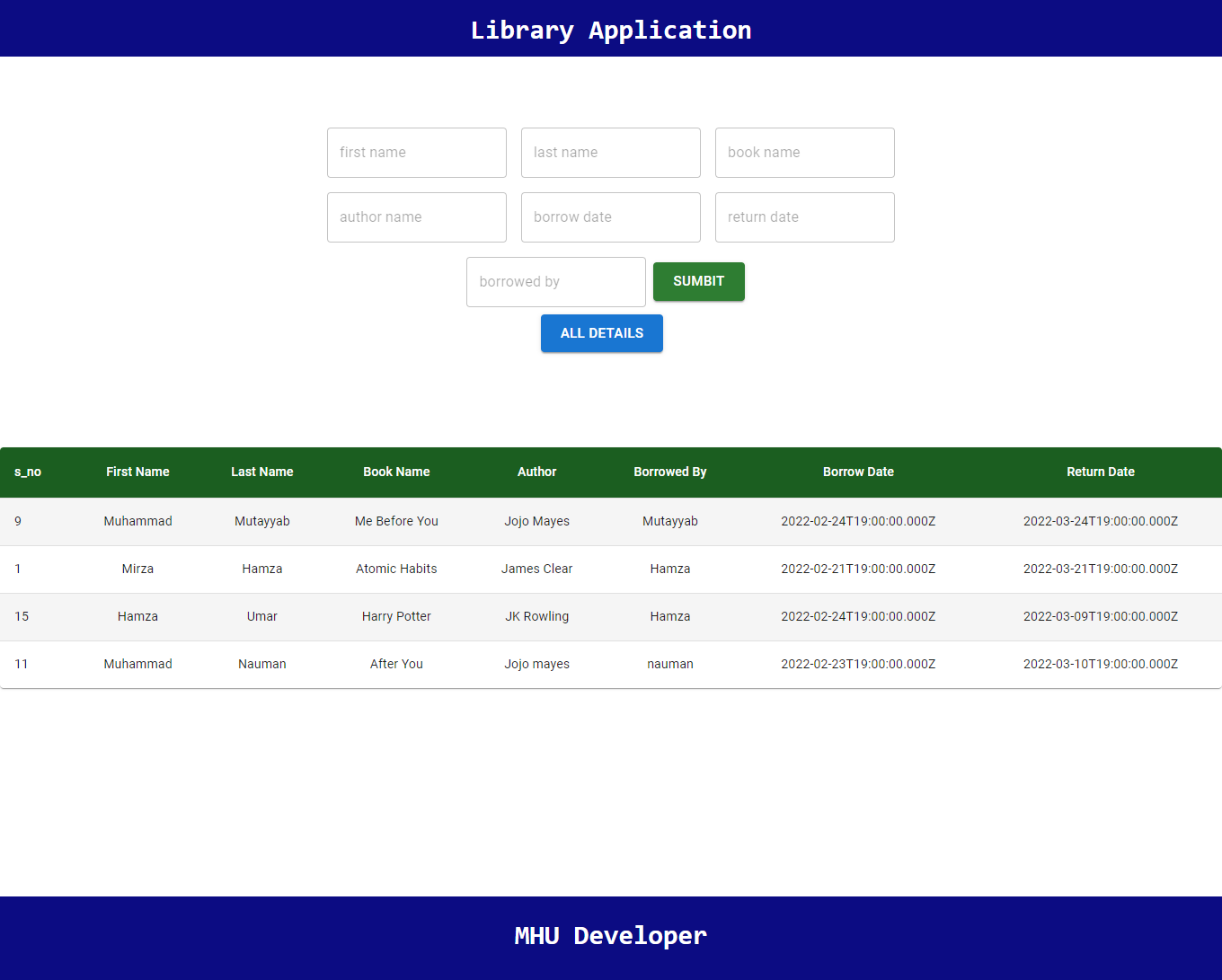This screenshot has height=980, width=1222.
Task: Click the Book Name column header
Action: tap(396, 472)
